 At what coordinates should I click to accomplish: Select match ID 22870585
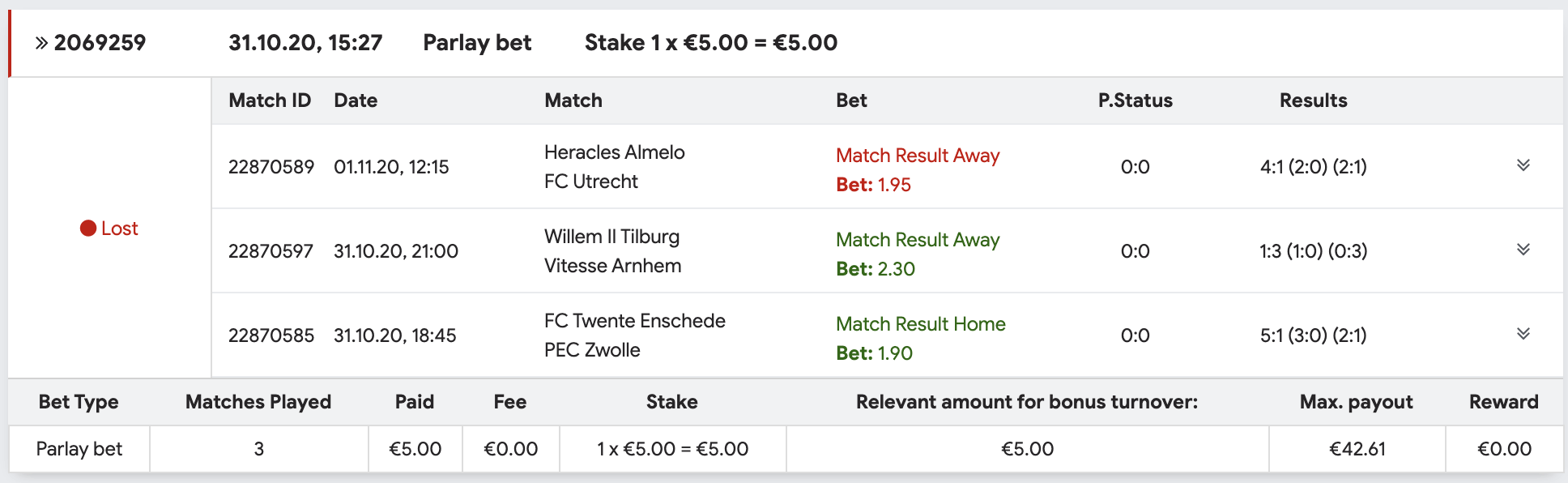coord(271,336)
